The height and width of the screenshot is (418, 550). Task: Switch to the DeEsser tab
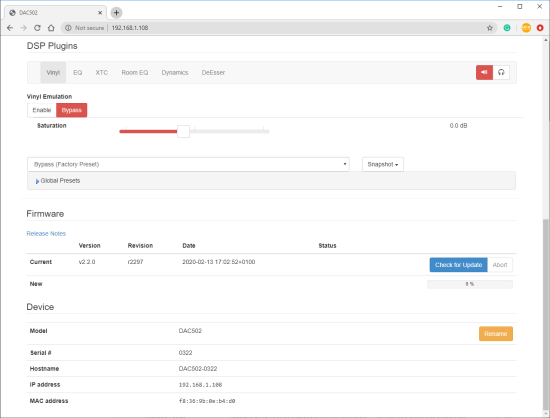tap(213, 73)
